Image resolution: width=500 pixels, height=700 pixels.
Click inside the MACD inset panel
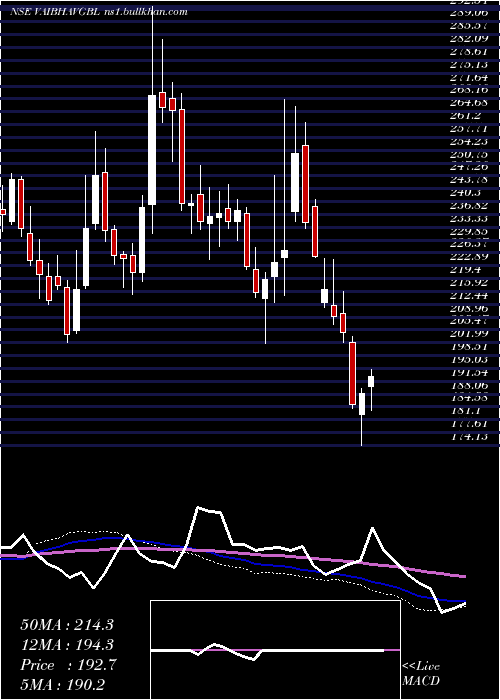pyautogui.click(x=275, y=650)
